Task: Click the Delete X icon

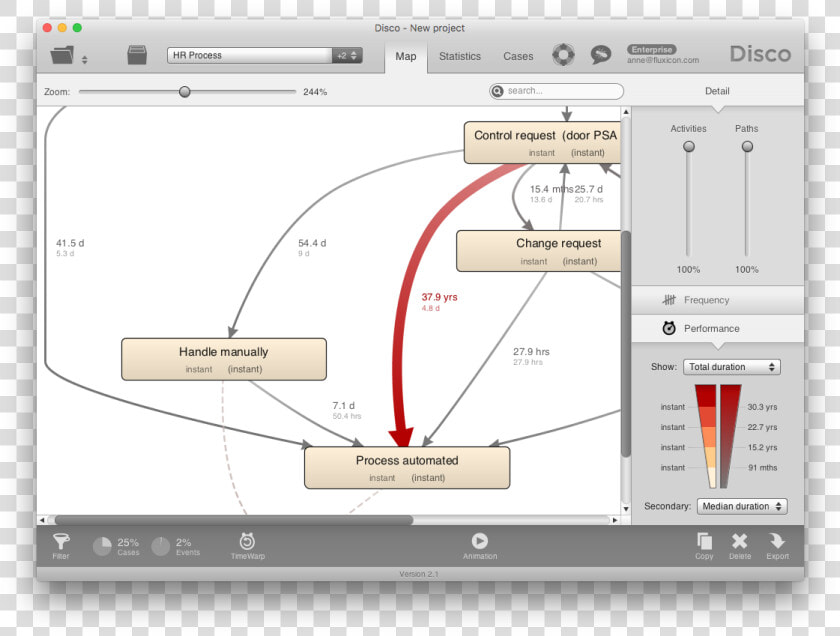Action: (739, 541)
